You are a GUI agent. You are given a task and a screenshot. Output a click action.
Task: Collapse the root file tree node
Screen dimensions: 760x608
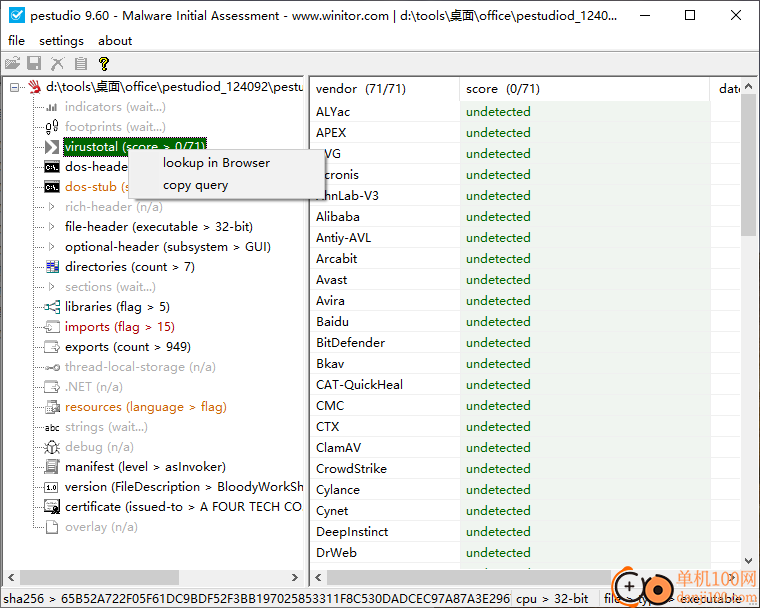[15, 87]
